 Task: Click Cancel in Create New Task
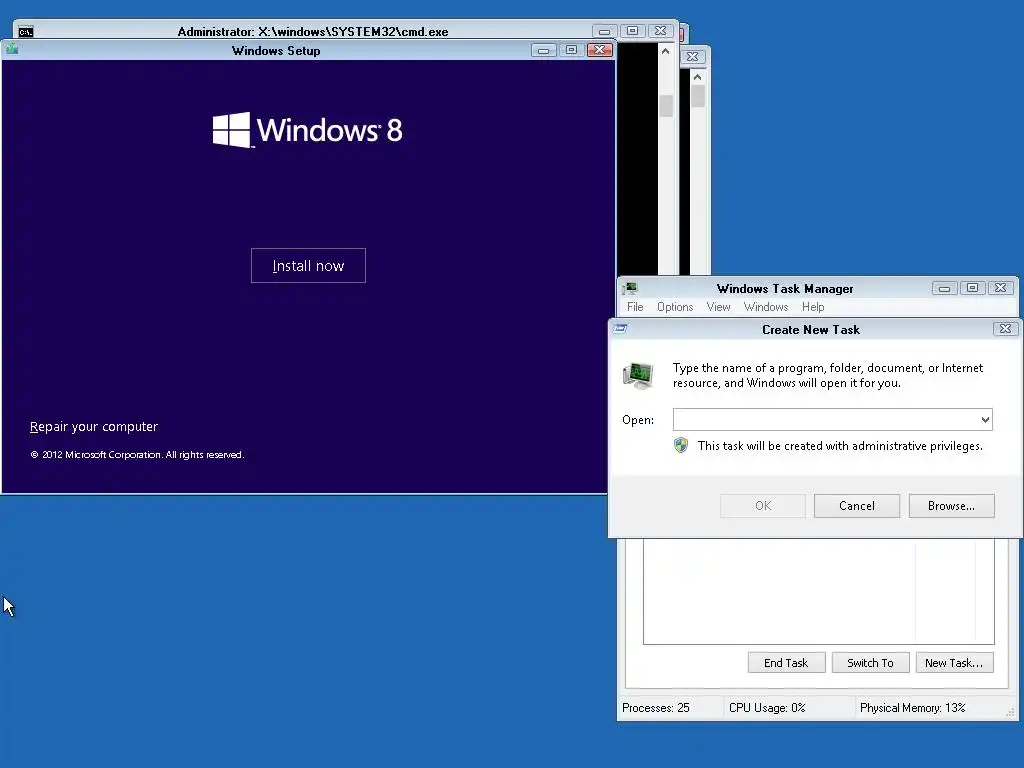[x=857, y=505]
